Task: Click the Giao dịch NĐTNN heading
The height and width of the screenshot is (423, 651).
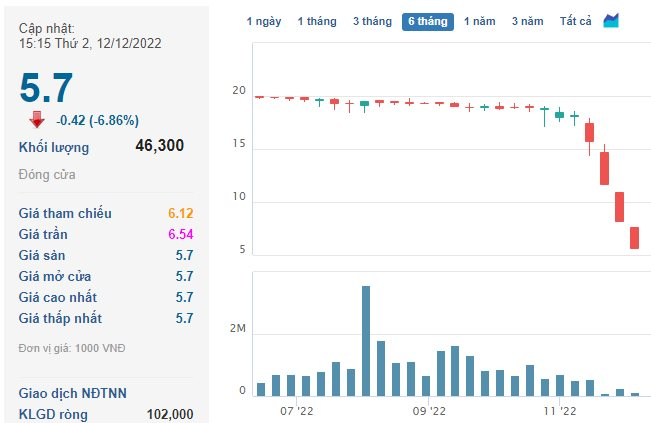Action: 73,393
